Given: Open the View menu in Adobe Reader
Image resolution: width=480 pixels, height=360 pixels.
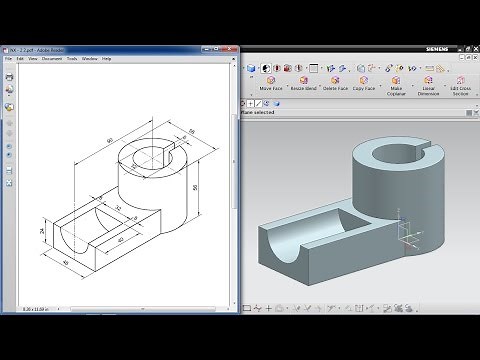Looking at the screenshot, I should (33, 59).
